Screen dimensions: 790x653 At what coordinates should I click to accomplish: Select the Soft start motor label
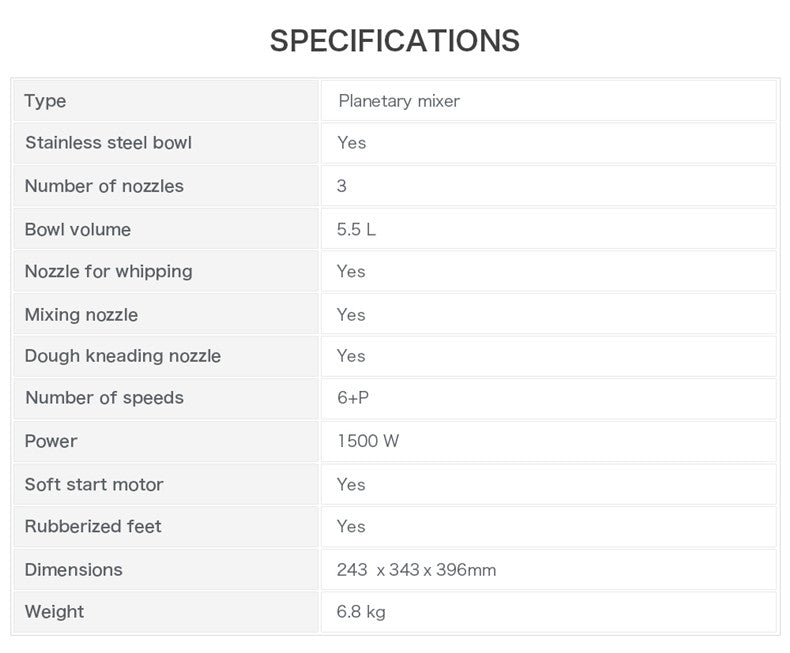[94, 485]
